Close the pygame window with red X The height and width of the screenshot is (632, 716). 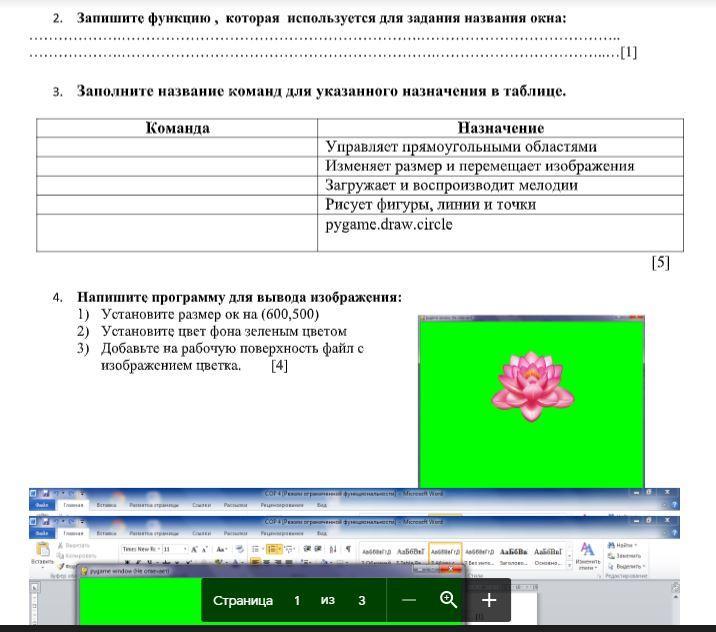tap(451, 569)
